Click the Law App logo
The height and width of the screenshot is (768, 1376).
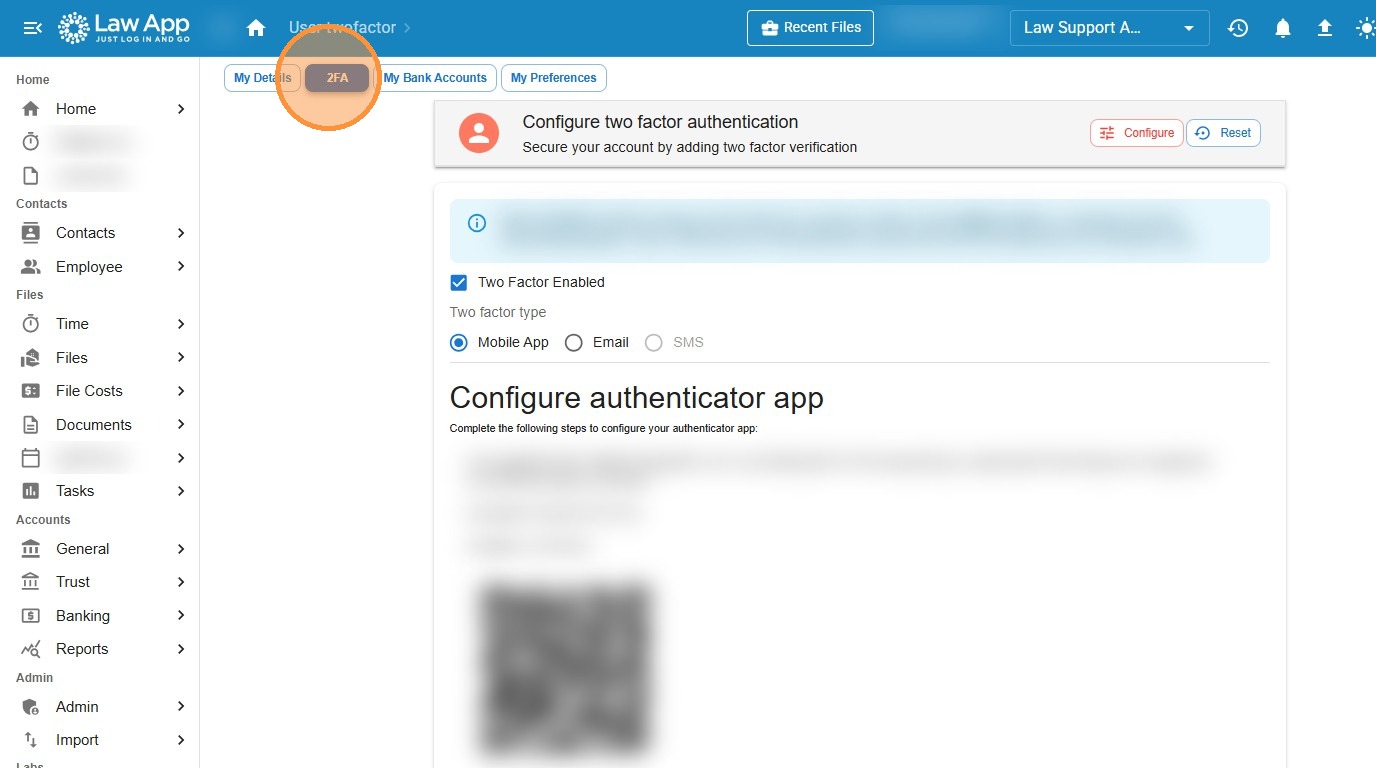click(x=124, y=28)
